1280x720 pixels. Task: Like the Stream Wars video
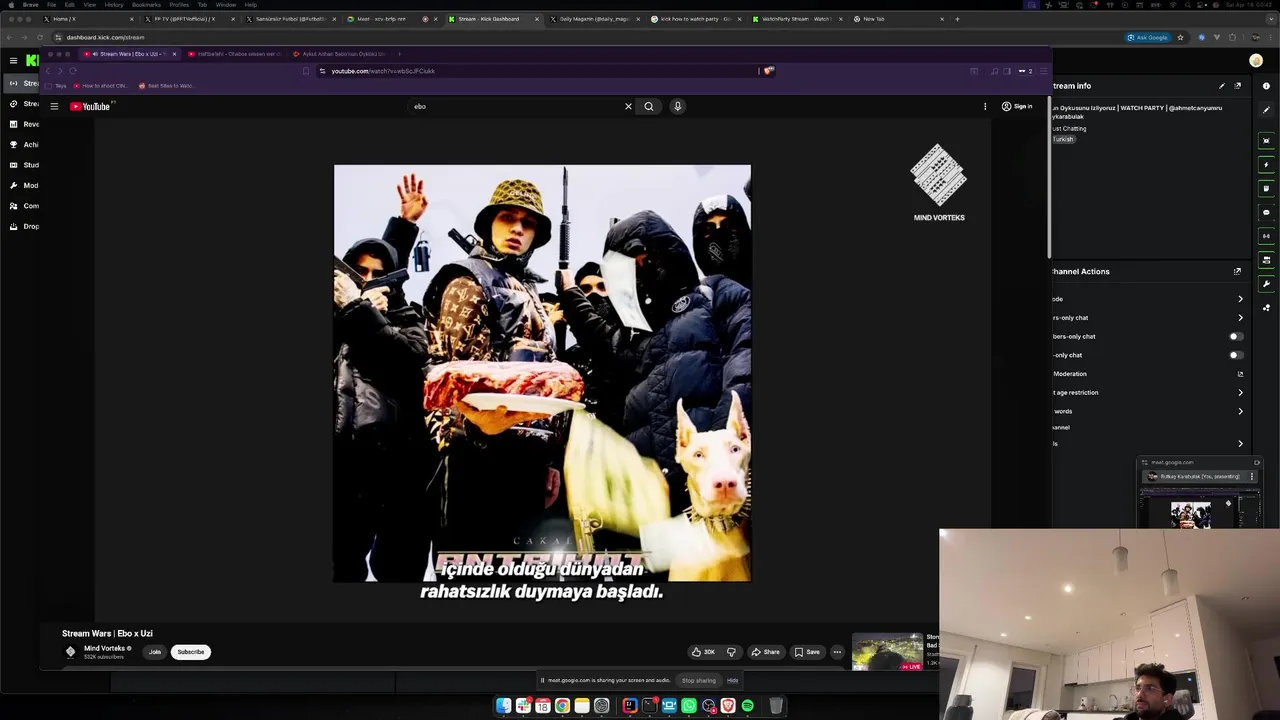pos(703,652)
